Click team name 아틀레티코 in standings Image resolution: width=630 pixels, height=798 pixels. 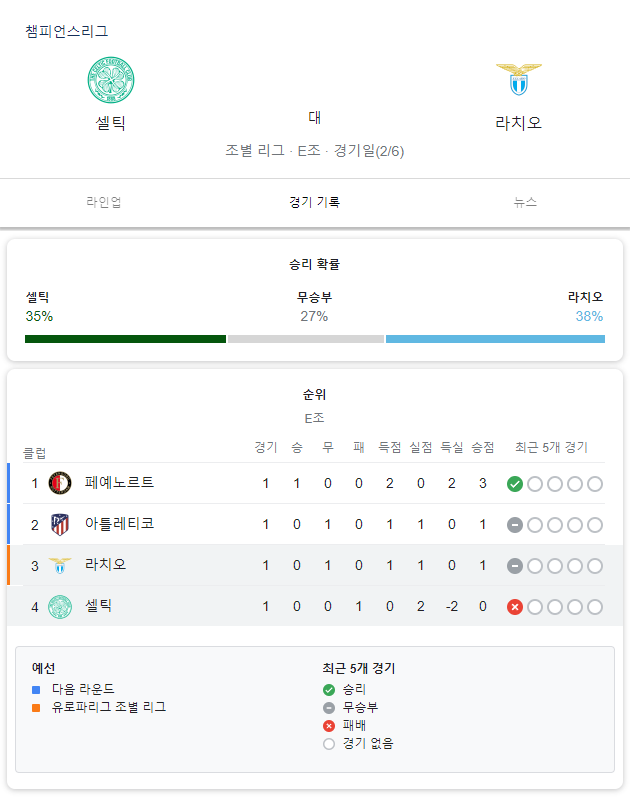(120, 523)
